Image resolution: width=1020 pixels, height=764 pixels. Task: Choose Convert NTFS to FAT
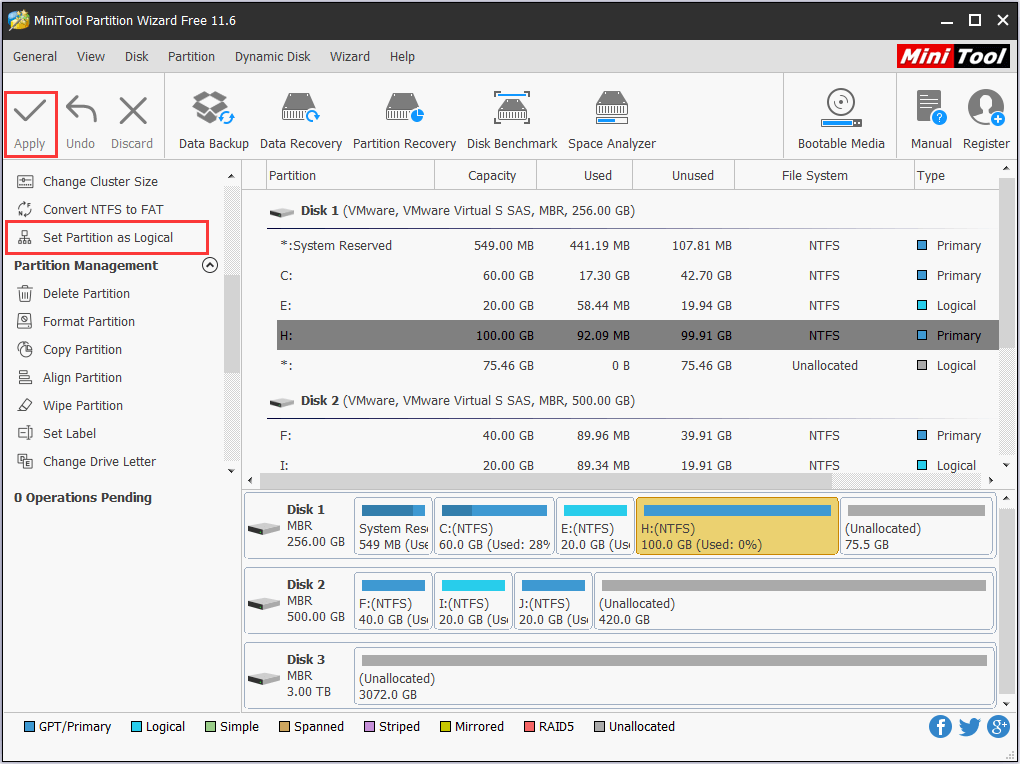(x=103, y=210)
